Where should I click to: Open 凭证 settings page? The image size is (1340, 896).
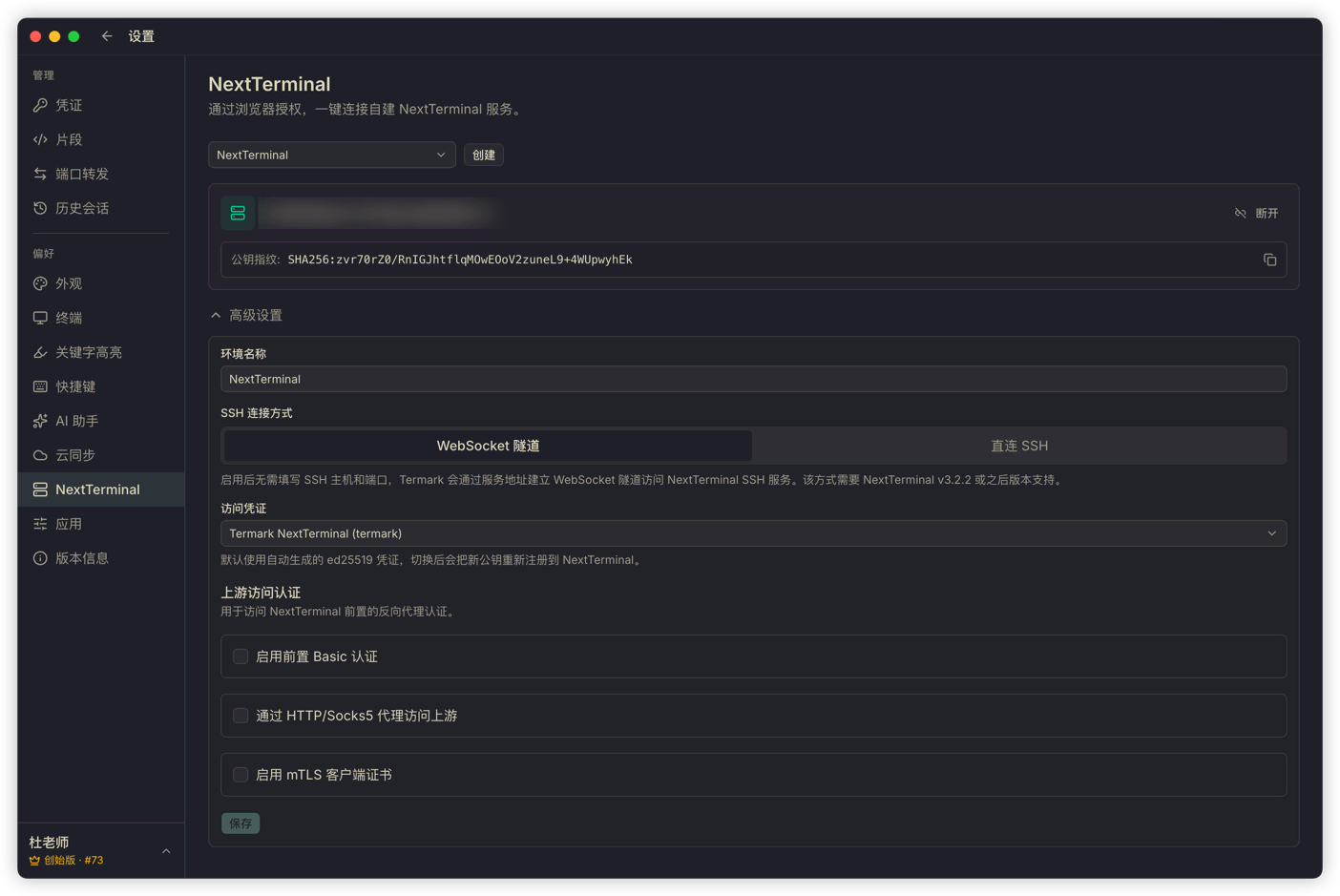pyautogui.click(x=100, y=105)
